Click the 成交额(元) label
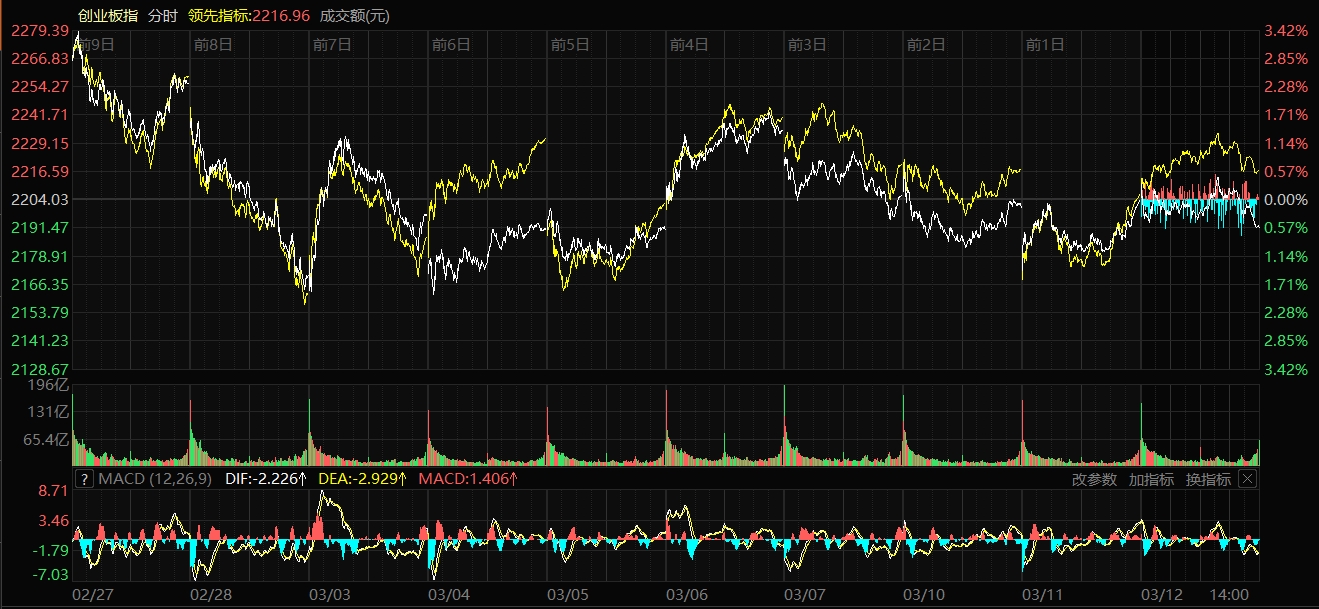This screenshot has height=609, width=1319. 355,15
